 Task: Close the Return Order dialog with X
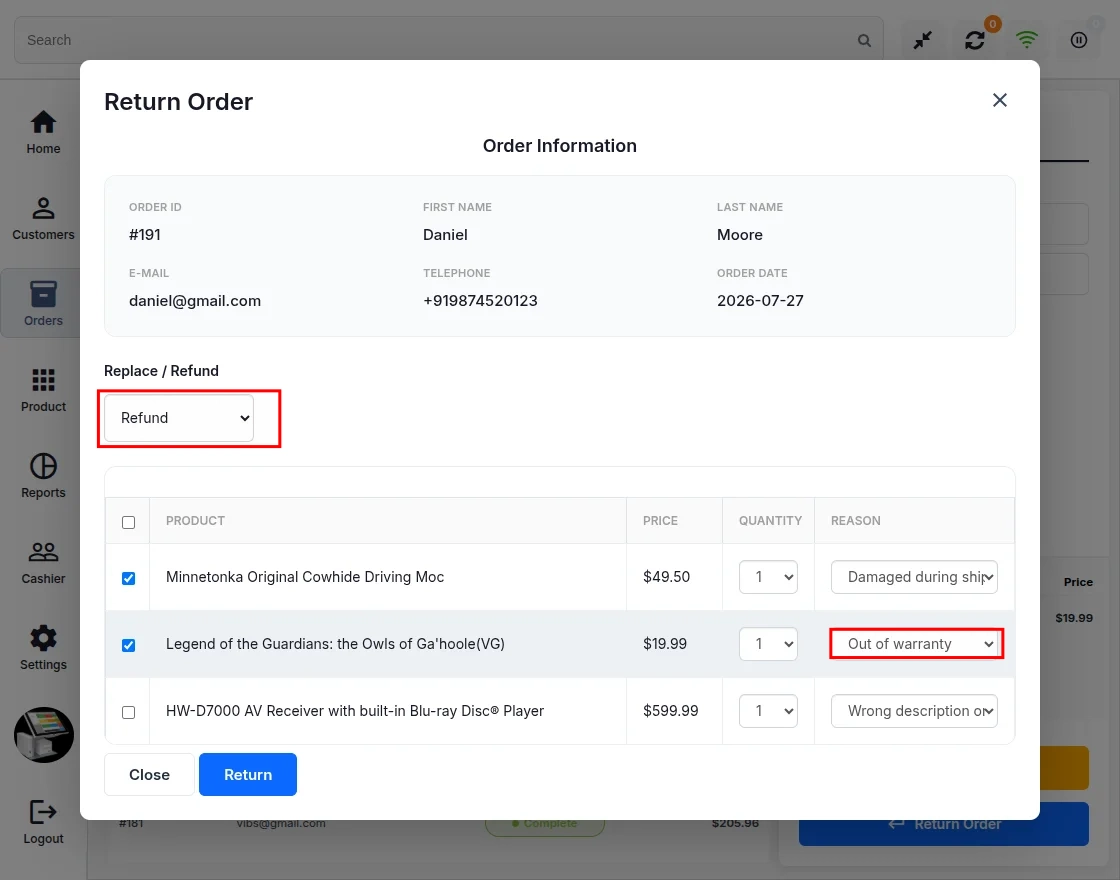click(x=999, y=100)
